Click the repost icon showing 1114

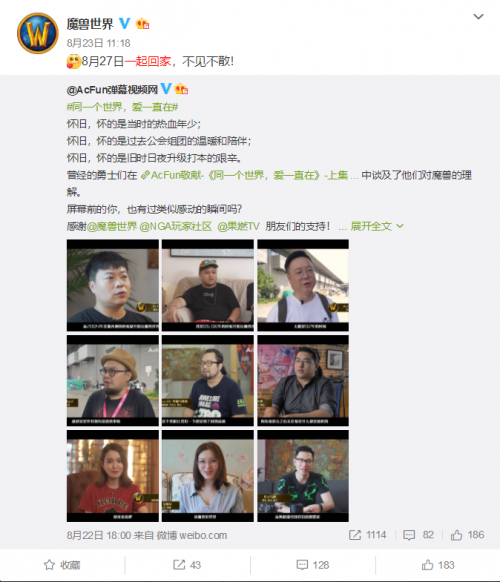point(355,535)
